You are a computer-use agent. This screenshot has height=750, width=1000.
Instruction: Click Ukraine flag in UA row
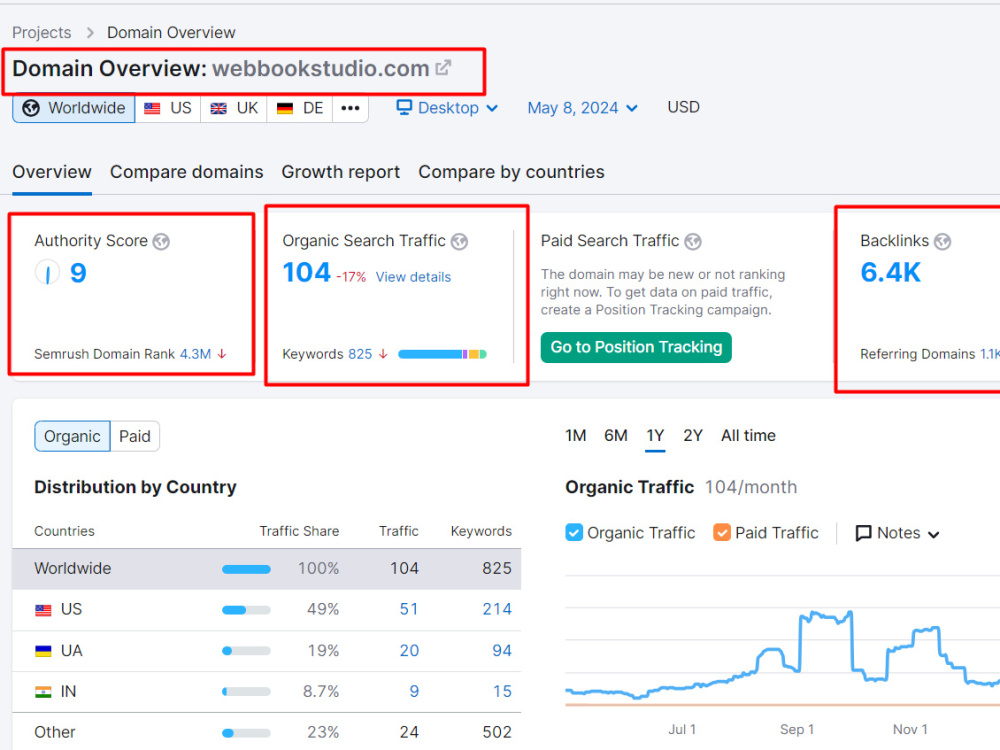coord(43,651)
